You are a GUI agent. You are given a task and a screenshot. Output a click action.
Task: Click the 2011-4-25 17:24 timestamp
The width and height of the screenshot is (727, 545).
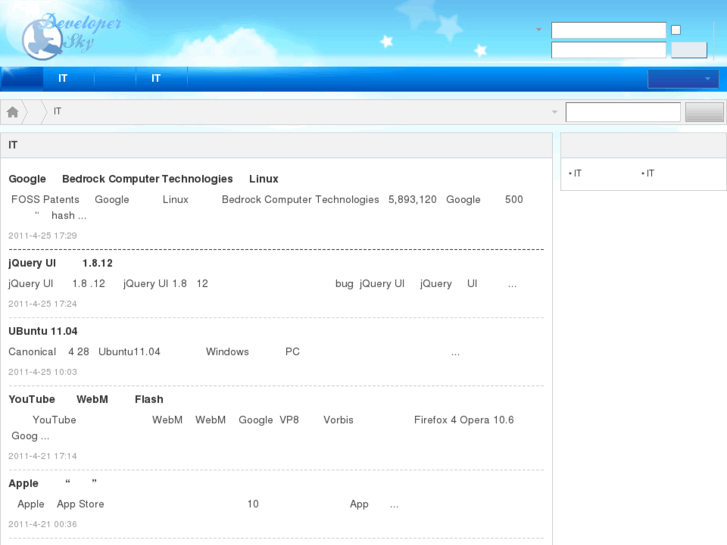click(43, 304)
